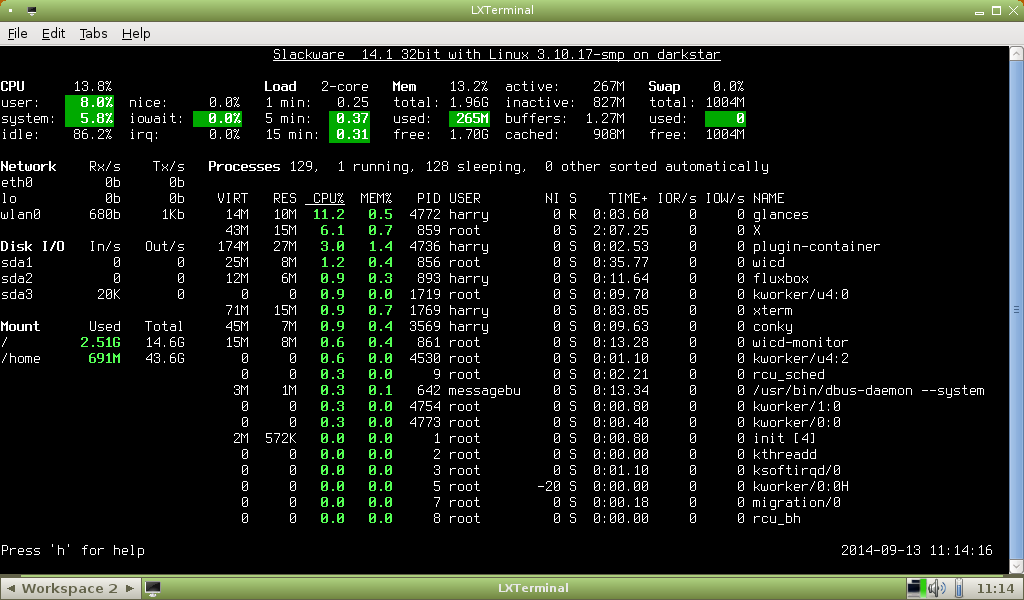This screenshot has width=1024, height=600.
Task: Click the 'kthreadd' process name
Action: coord(784,454)
